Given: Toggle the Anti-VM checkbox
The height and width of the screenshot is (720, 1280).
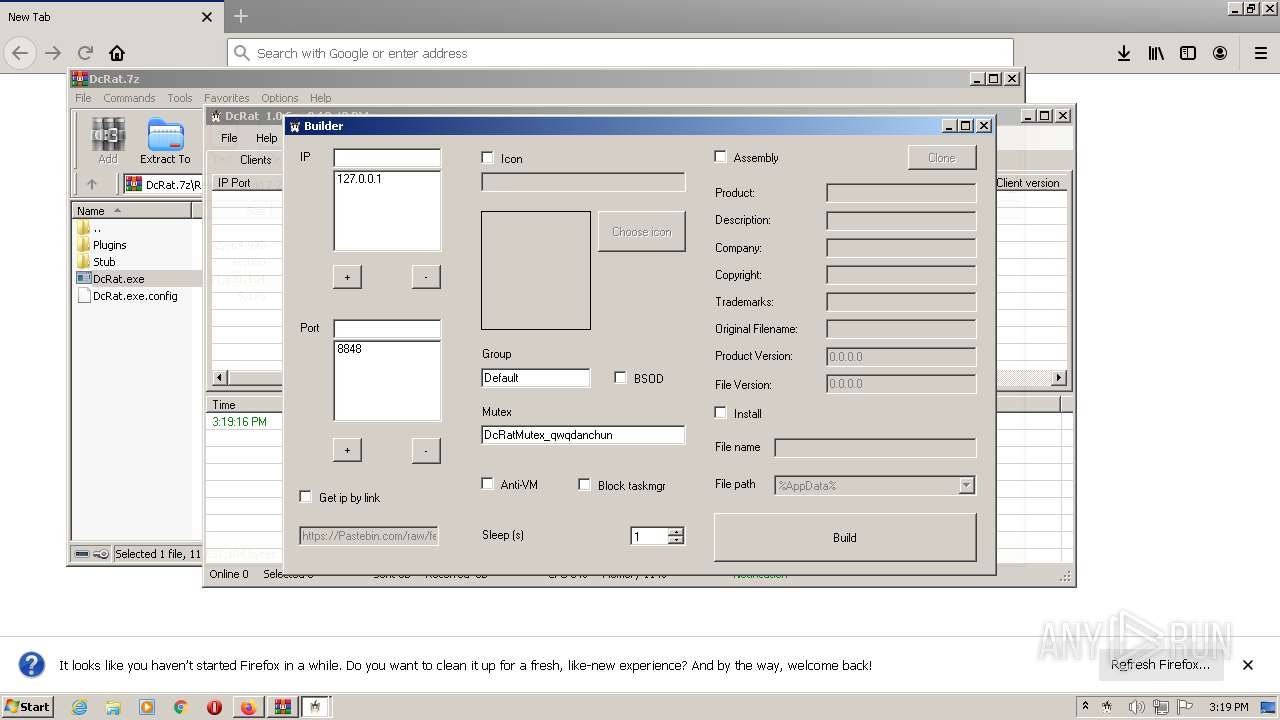Looking at the screenshot, I should tap(488, 484).
